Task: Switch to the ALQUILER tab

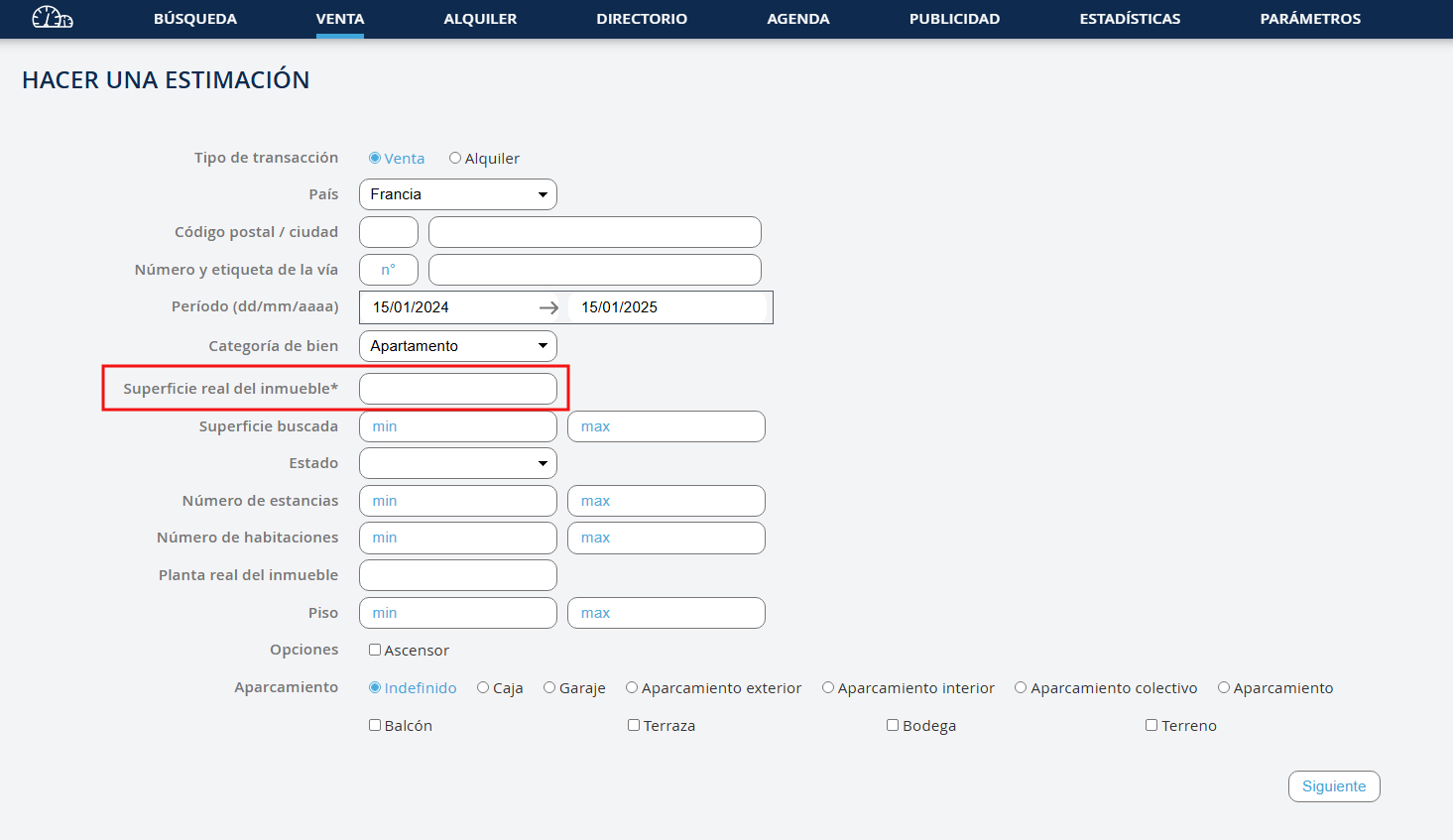Action: [x=480, y=19]
